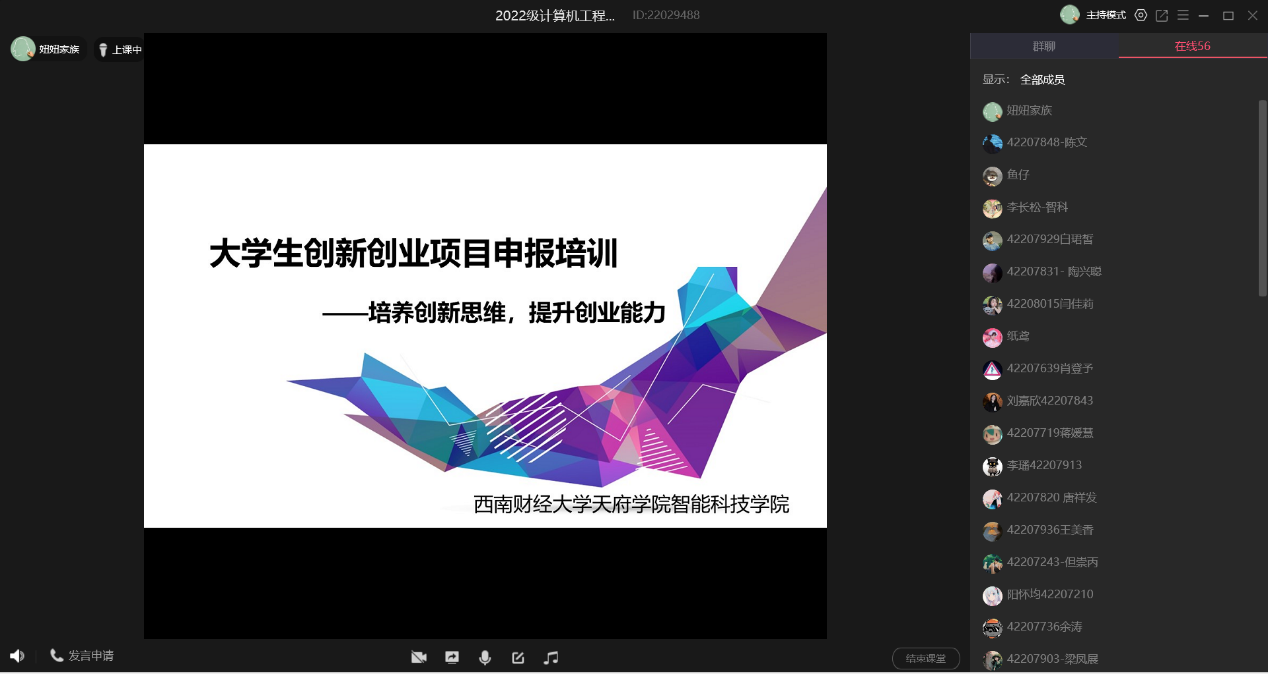Click the pop-out window icon
Viewport: 1268px width, 674px height.
pos(1162,15)
